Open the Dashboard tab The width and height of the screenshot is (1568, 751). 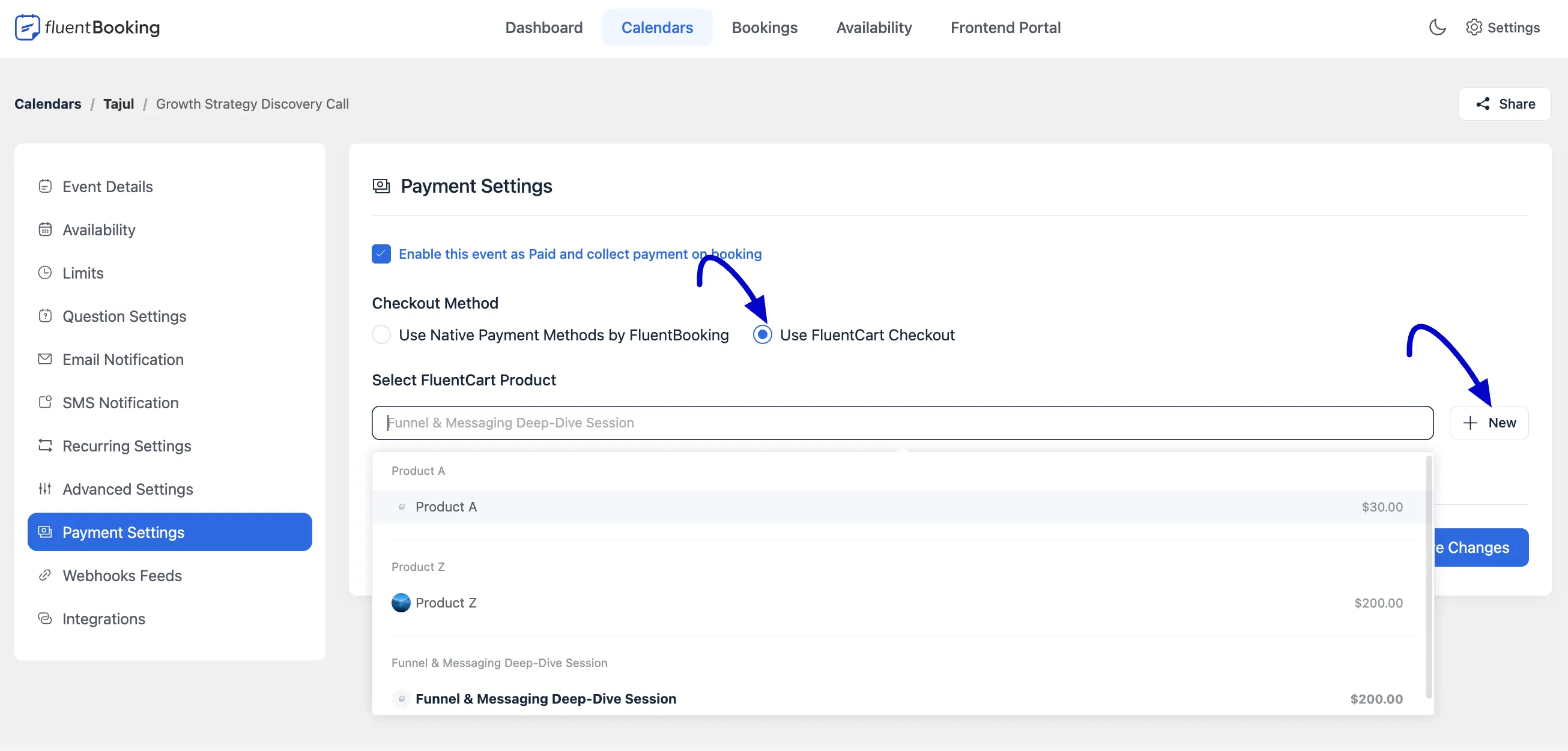pyautogui.click(x=544, y=28)
